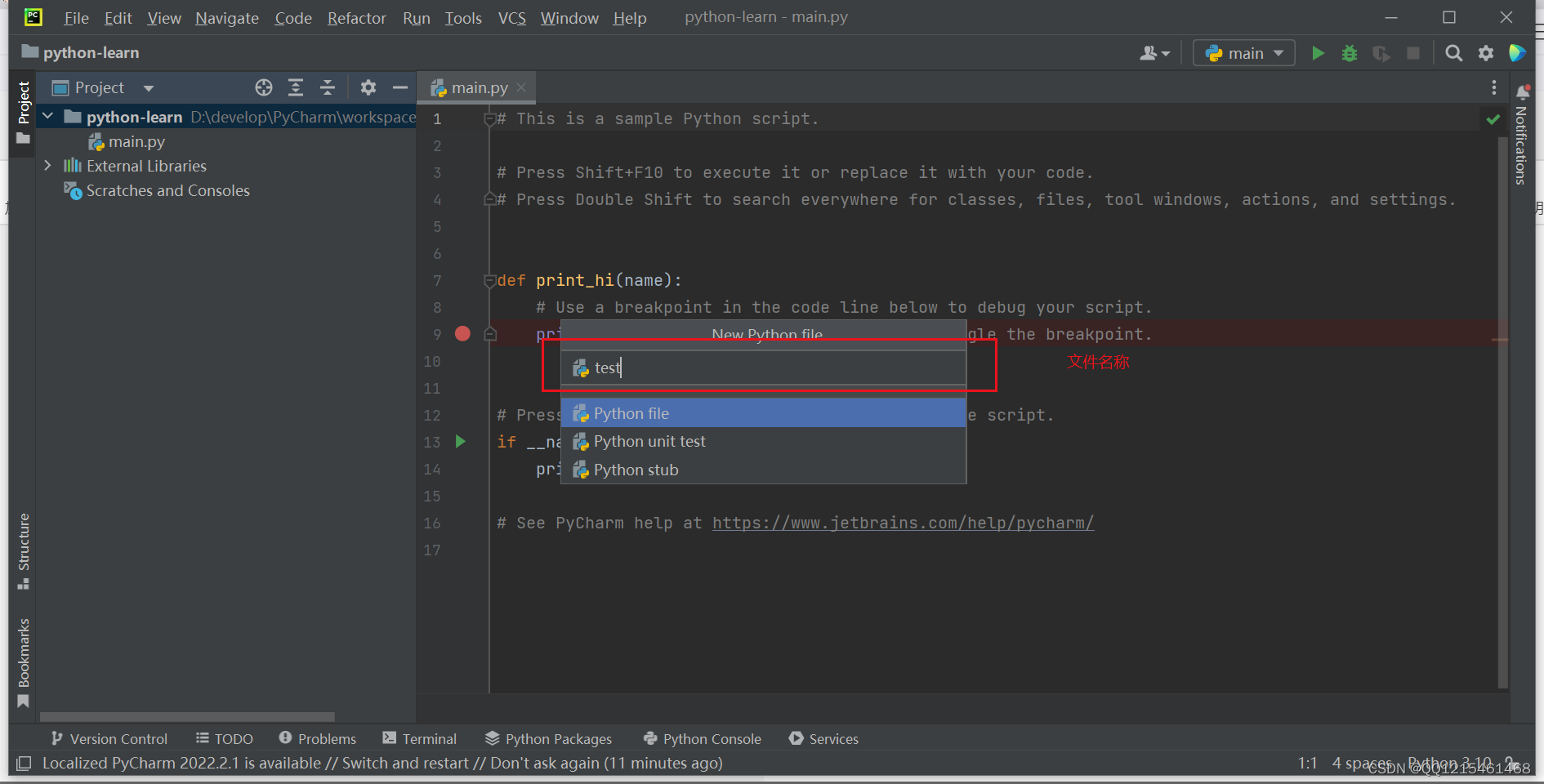Stop the process with the square icon
Viewport: 1544px width, 784px height.
1413,53
